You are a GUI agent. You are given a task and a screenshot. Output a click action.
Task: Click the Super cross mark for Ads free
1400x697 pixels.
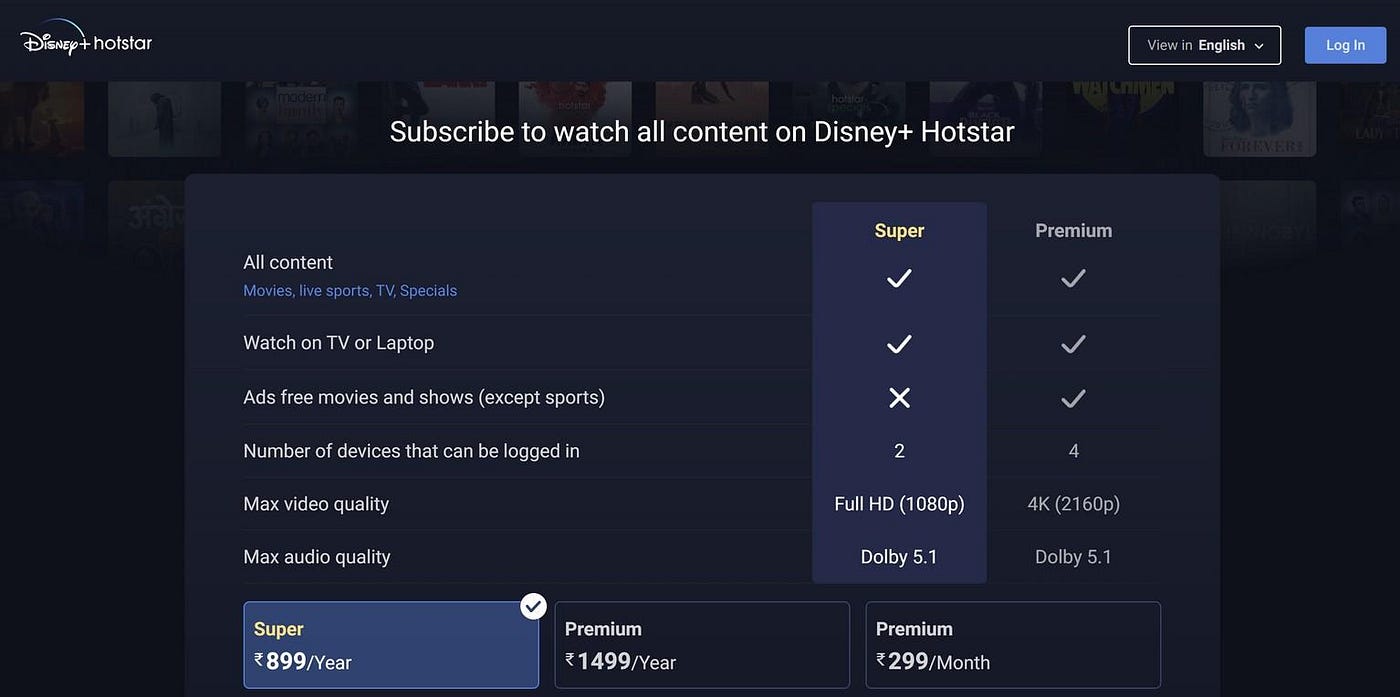coord(899,398)
